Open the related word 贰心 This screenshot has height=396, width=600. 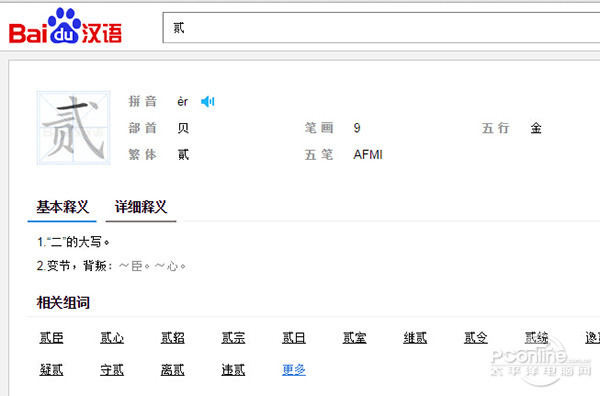click(112, 338)
